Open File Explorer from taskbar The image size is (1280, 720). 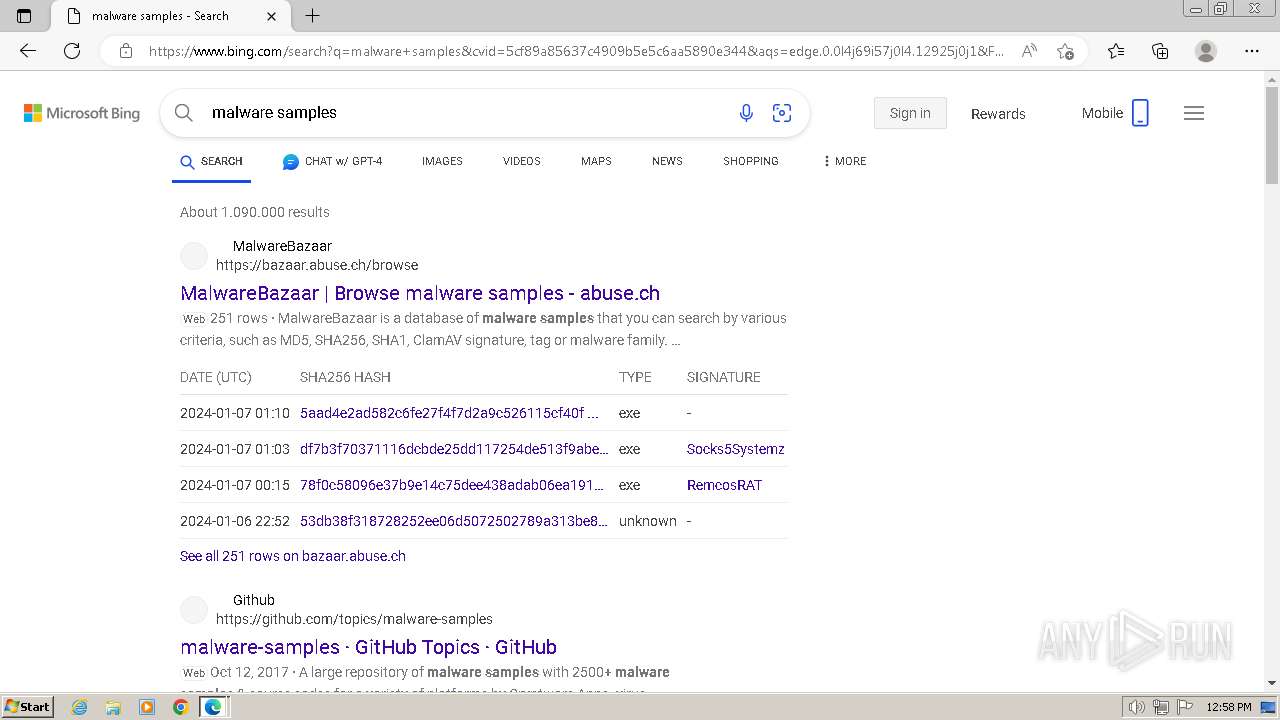[x=113, y=707]
